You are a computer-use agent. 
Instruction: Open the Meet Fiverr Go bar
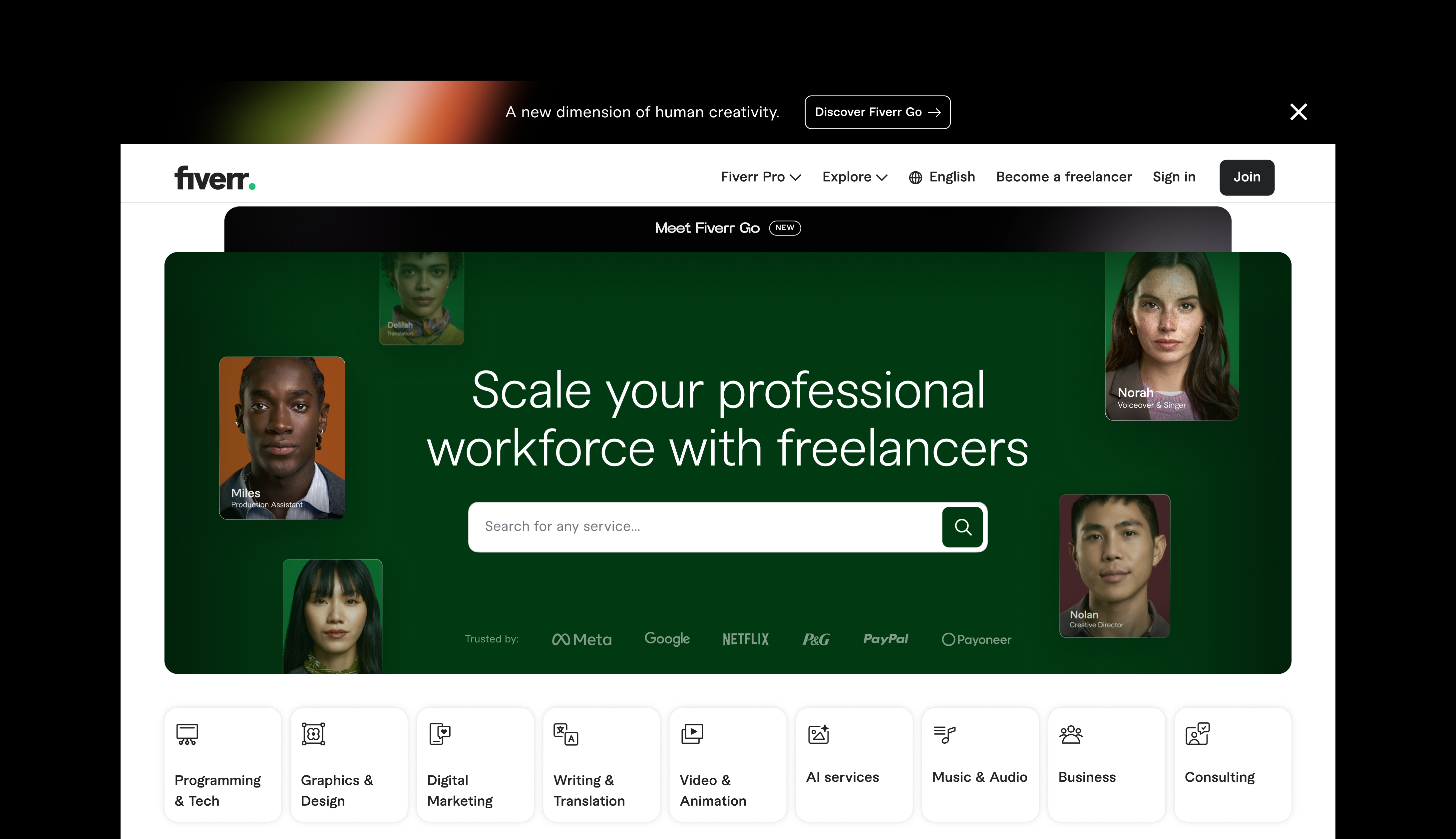pos(727,229)
